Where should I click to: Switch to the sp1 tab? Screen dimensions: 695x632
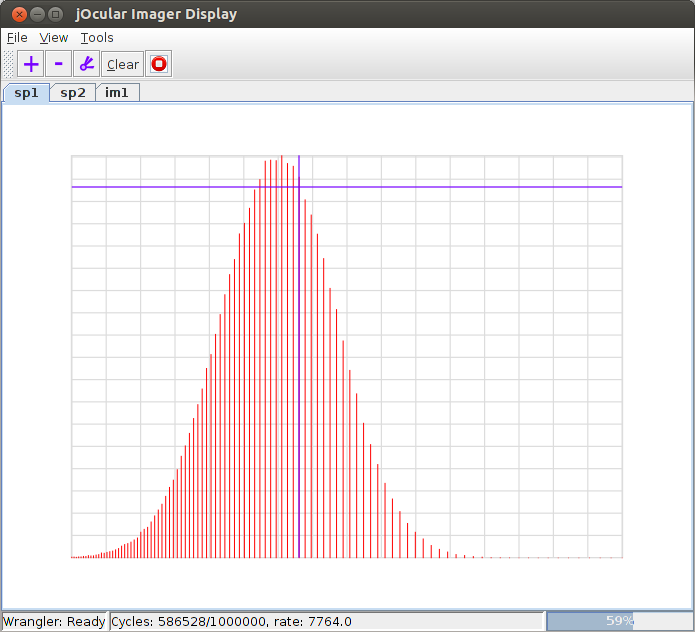click(26, 93)
